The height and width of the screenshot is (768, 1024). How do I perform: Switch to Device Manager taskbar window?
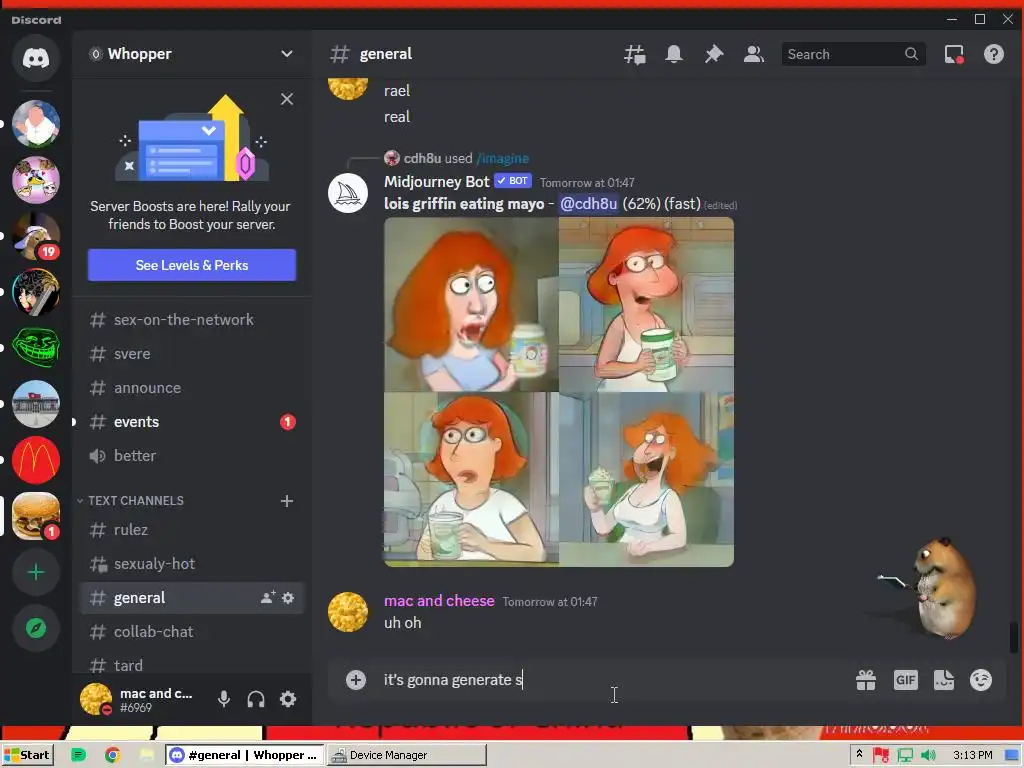(x=406, y=755)
